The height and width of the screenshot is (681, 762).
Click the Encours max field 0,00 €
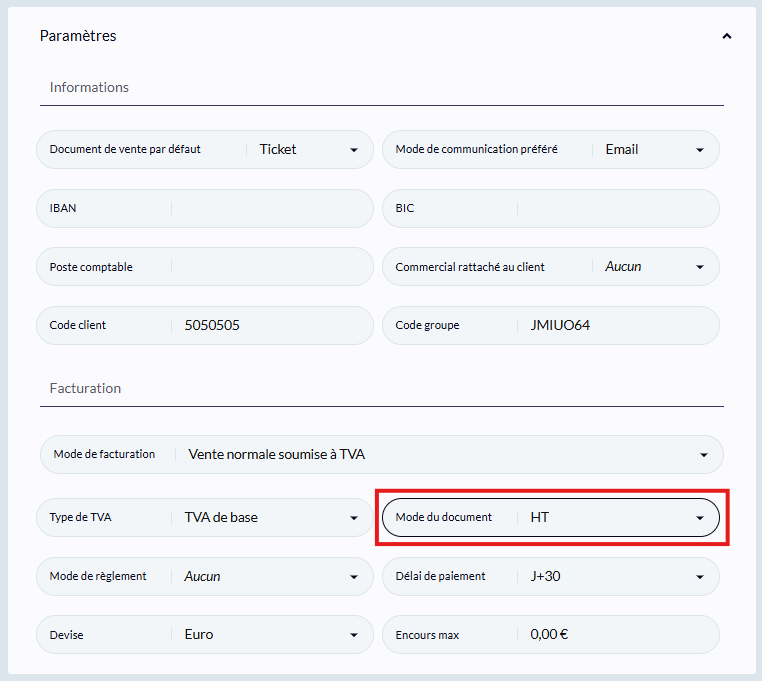point(551,635)
